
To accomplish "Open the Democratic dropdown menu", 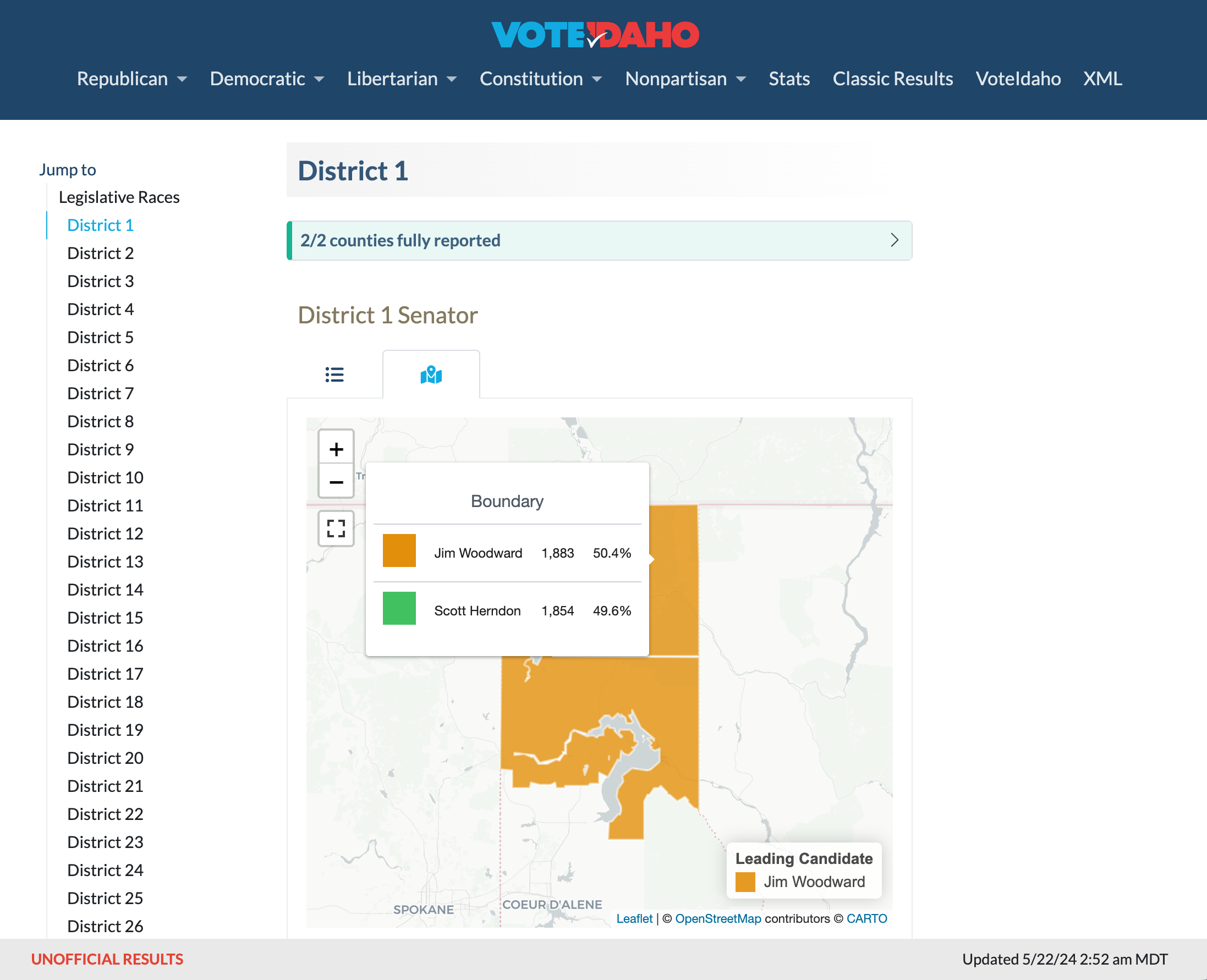I will 267,79.
